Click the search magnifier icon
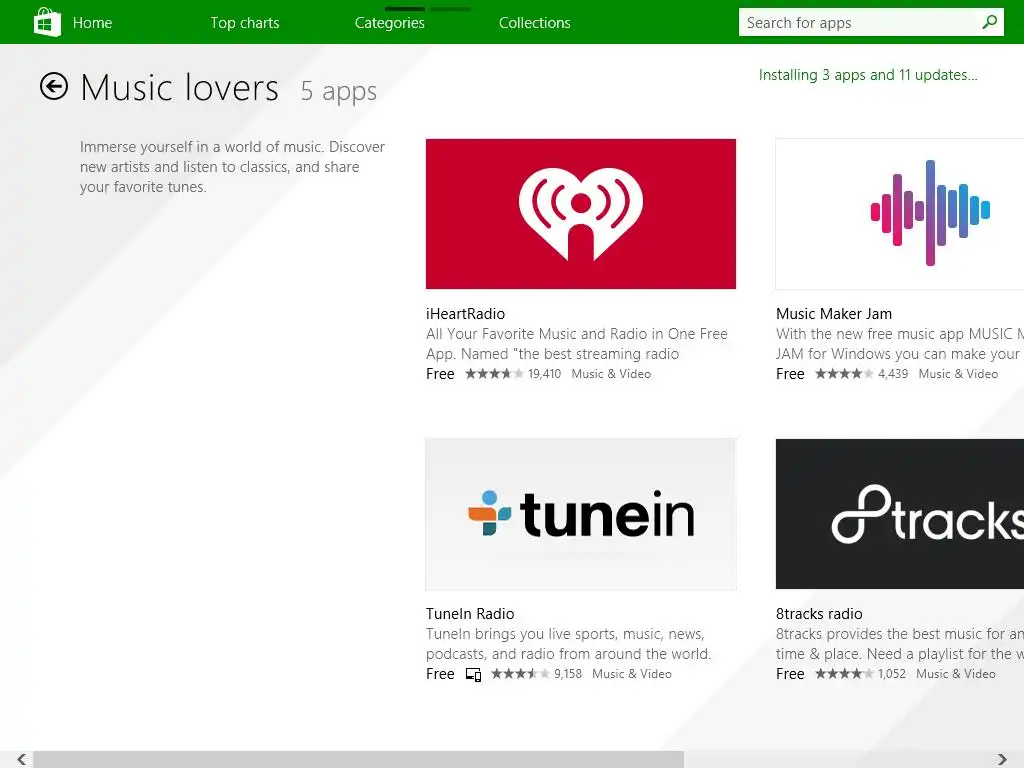1024x768 pixels. (989, 22)
